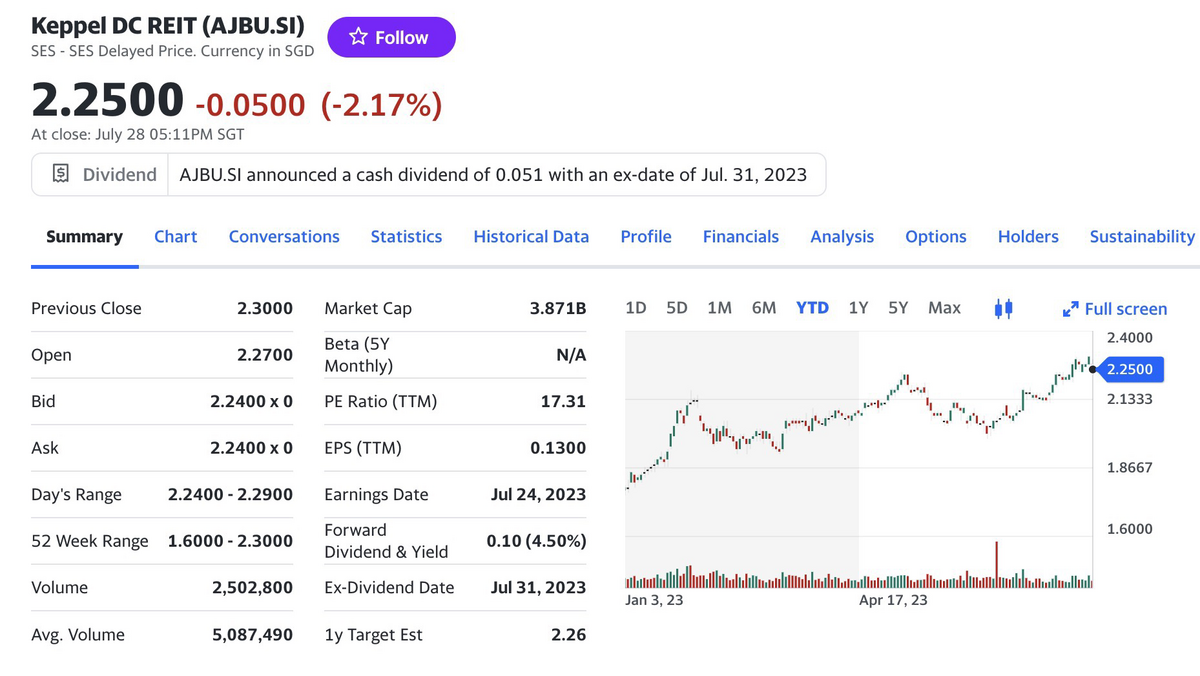
Task: Open the Profile tab
Action: click(646, 237)
